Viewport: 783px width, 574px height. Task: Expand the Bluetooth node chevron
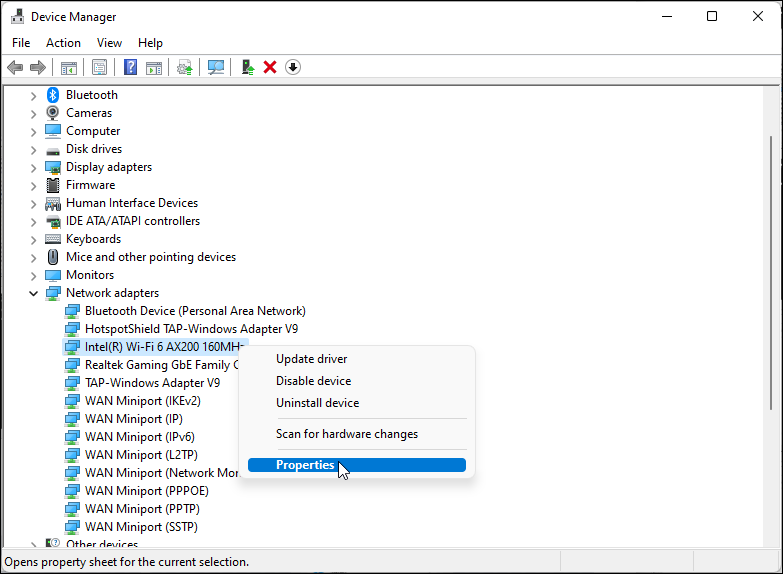coord(33,95)
